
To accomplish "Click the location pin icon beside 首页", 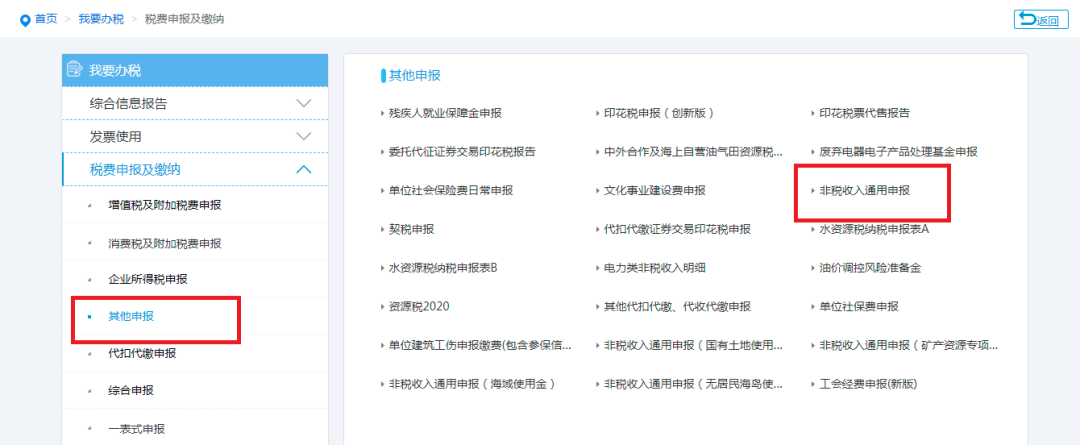I will (x=25, y=20).
